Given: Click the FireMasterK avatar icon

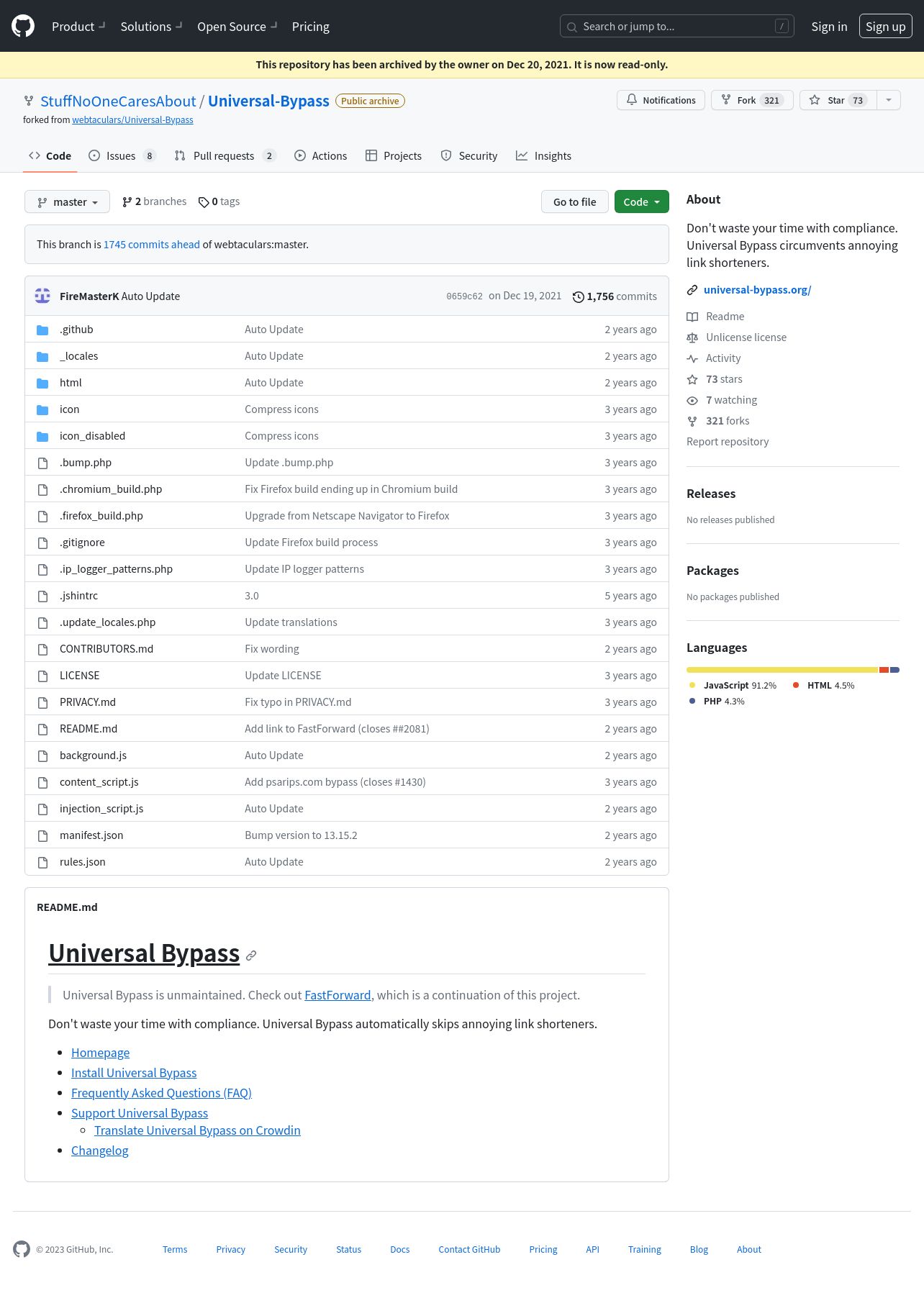Looking at the screenshot, I should click(42, 296).
